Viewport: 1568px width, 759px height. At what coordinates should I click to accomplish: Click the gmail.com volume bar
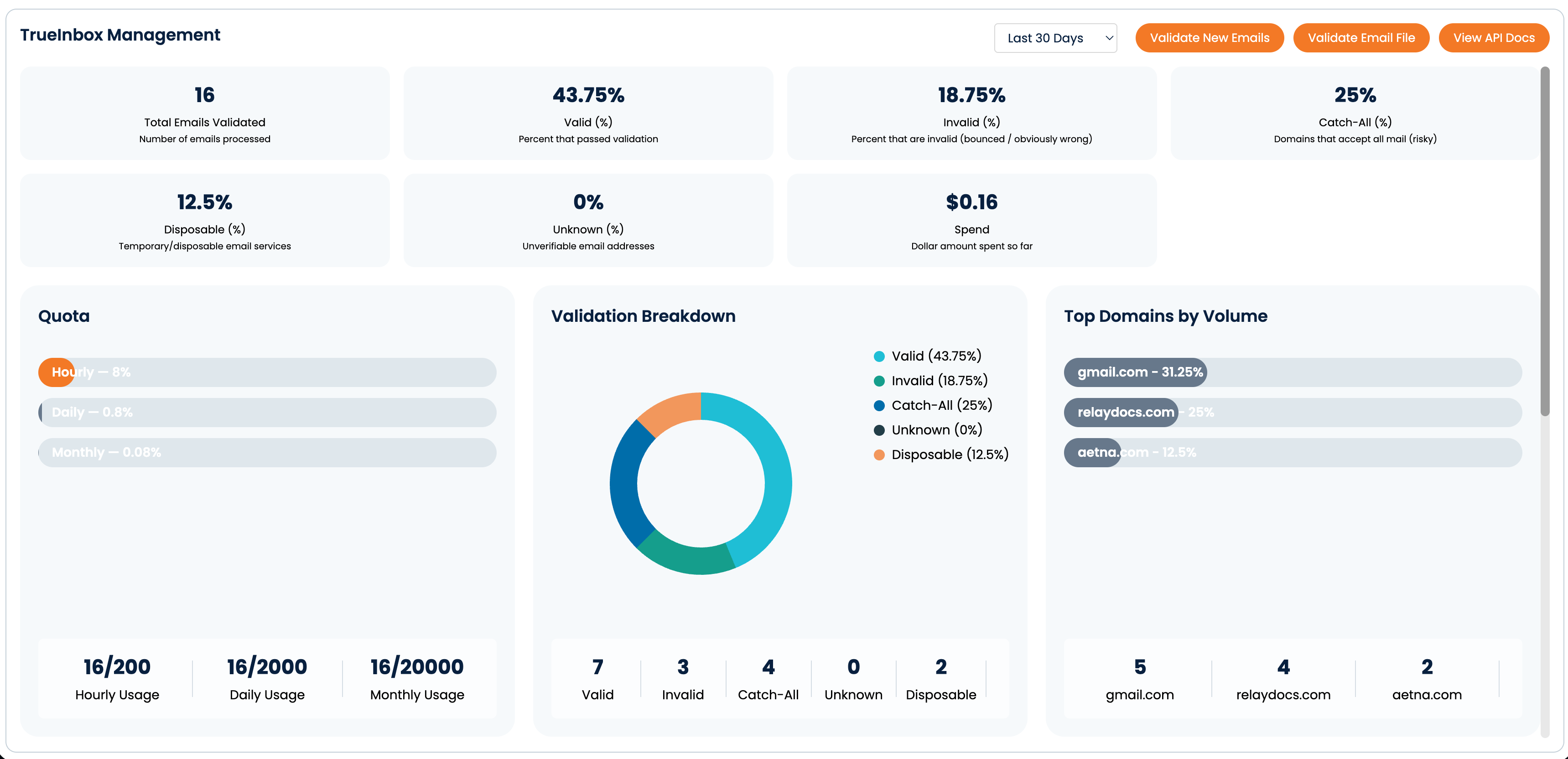(1135, 372)
